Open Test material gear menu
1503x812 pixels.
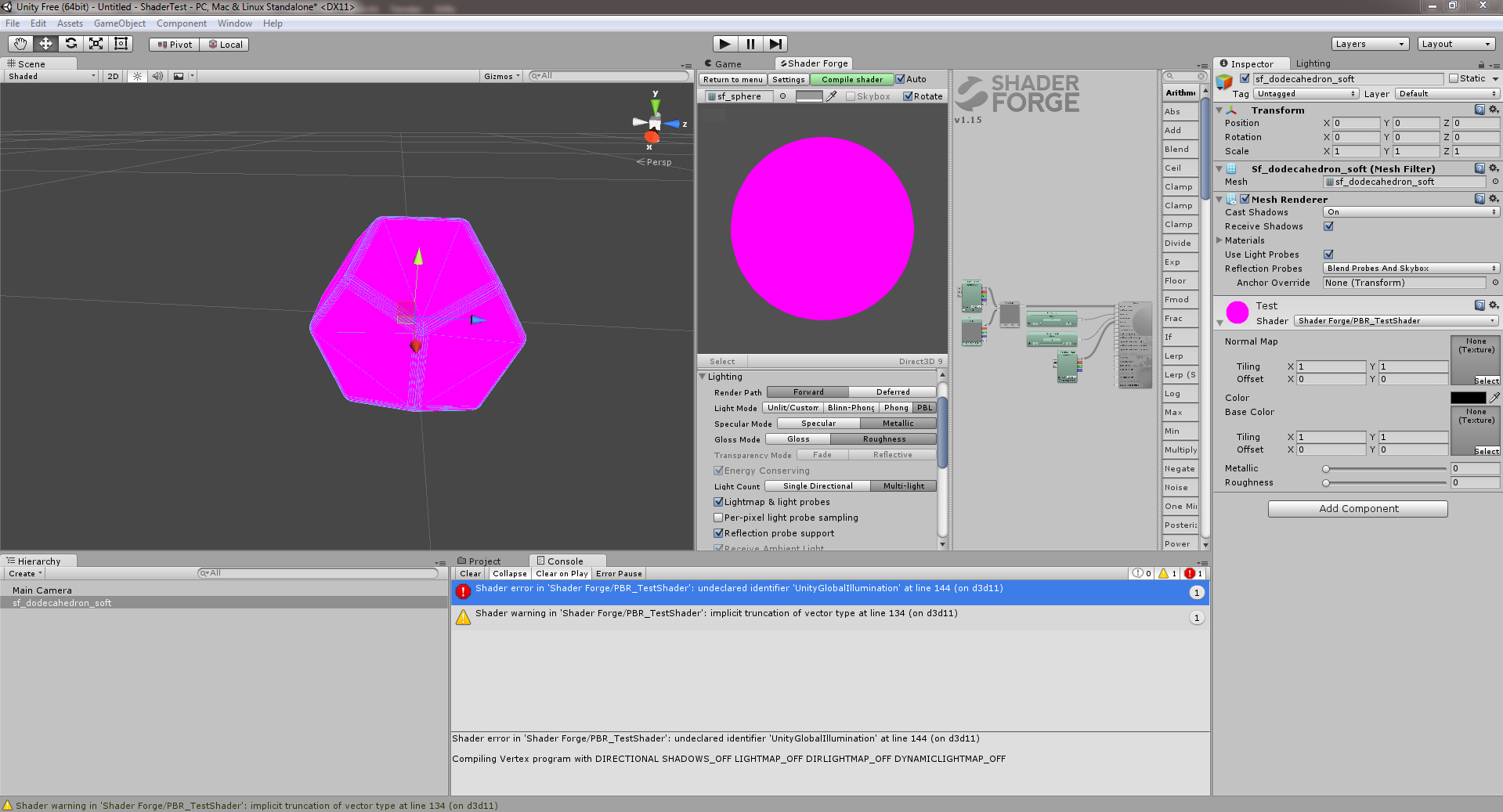point(1494,305)
